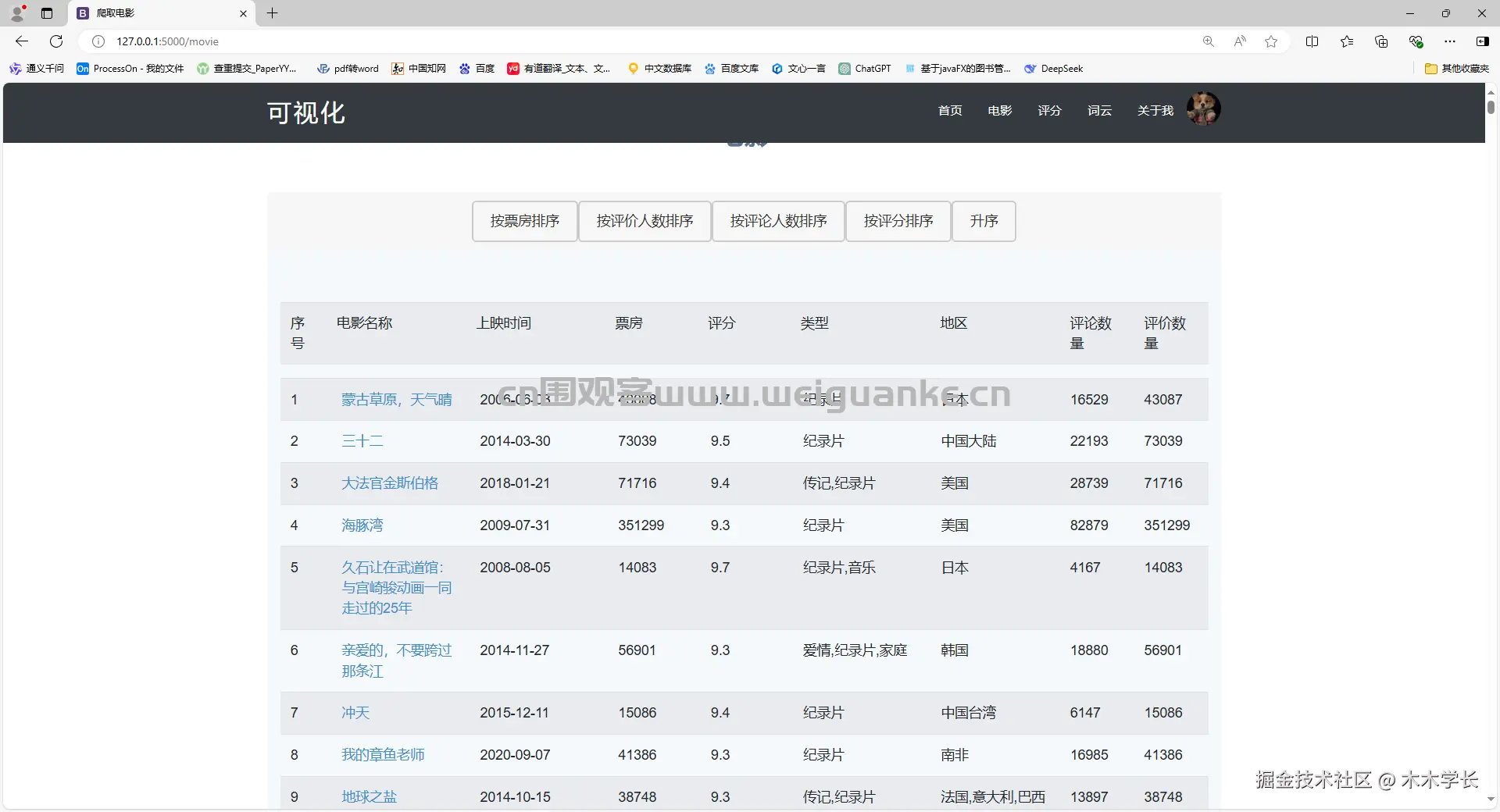1500x812 pixels.
Task: Expand the 其他收藏夹 folder
Action: [x=1457, y=69]
